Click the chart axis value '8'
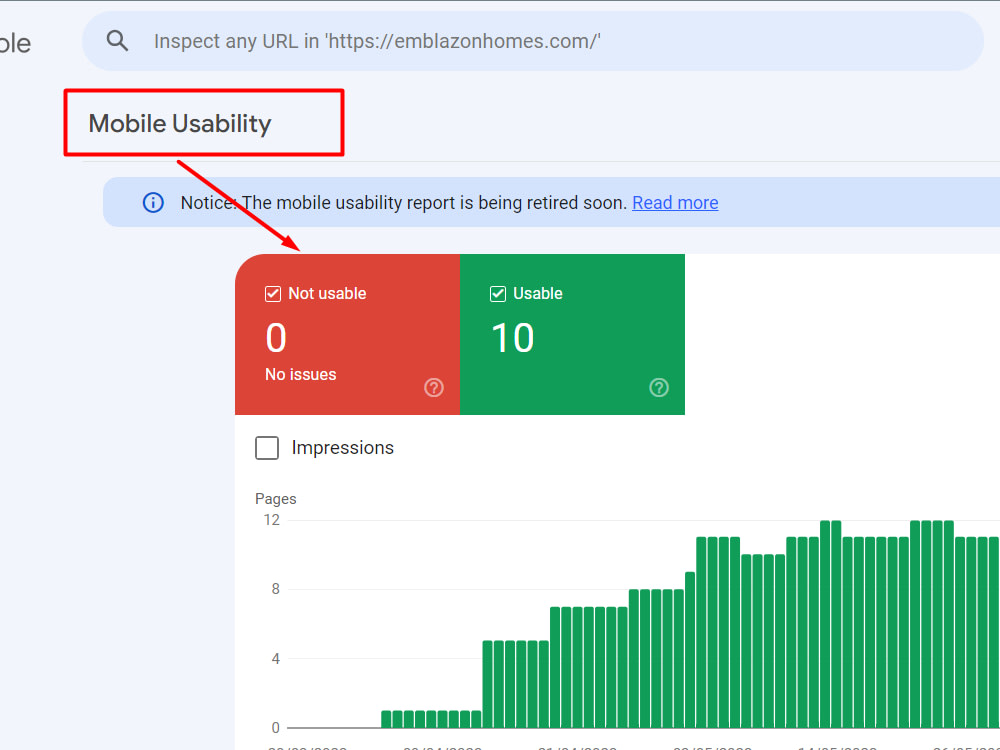 click(x=276, y=589)
